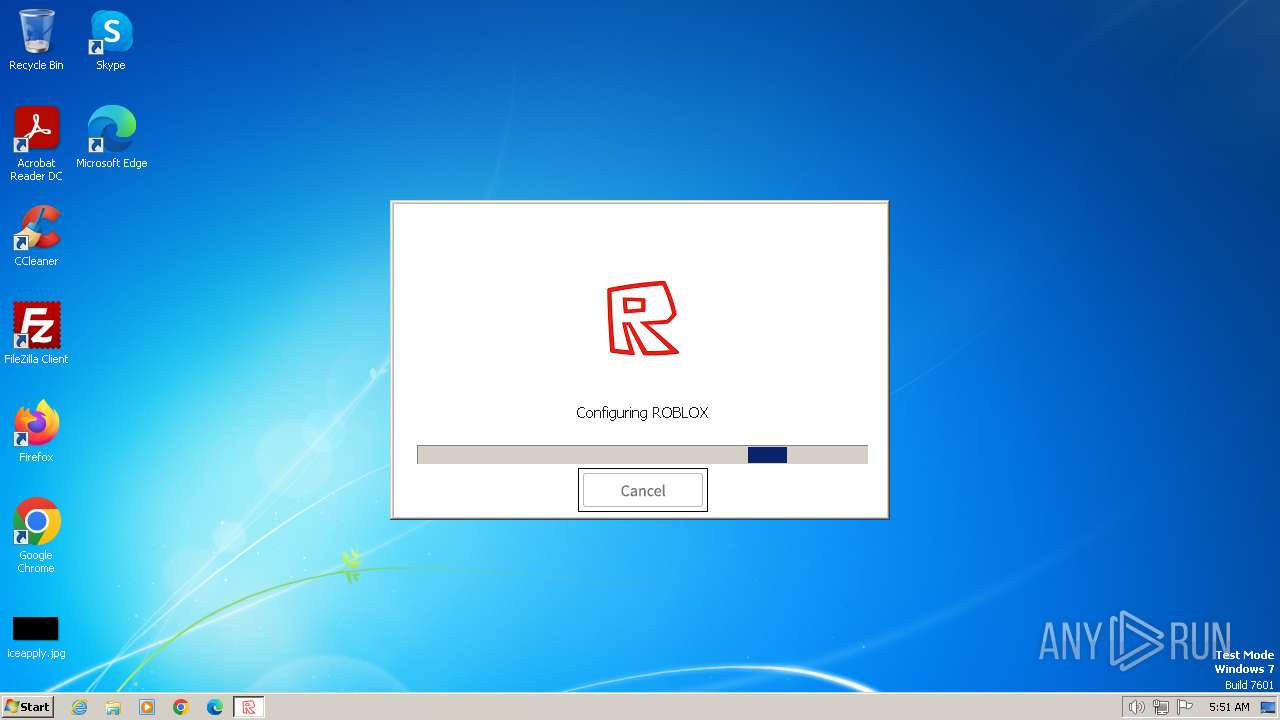Select the Google Chrome desktop shortcut
The width and height of the screenshot is (1280, 720).
tap(36, 536)
